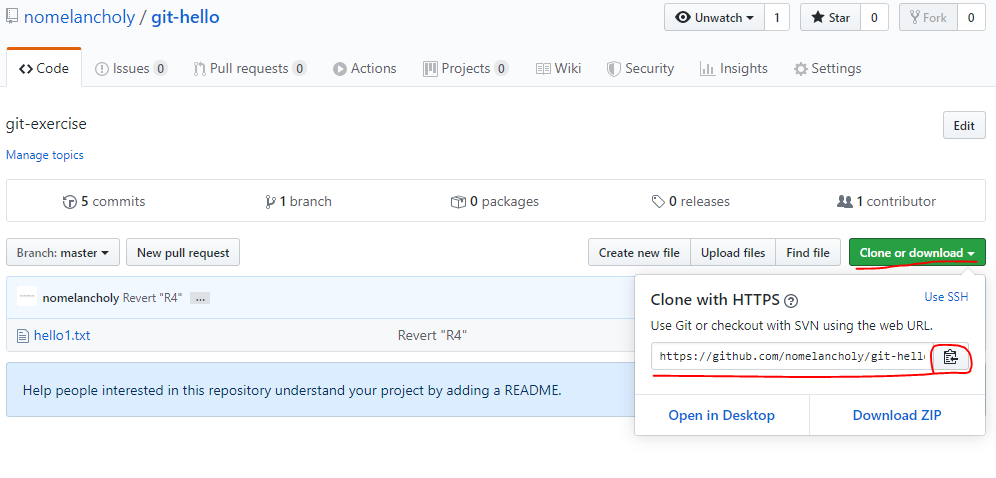The height and width of the screenshot is (478, 996).
Task: Expand the commit message ellipsis button
Action: coord(199,298)
